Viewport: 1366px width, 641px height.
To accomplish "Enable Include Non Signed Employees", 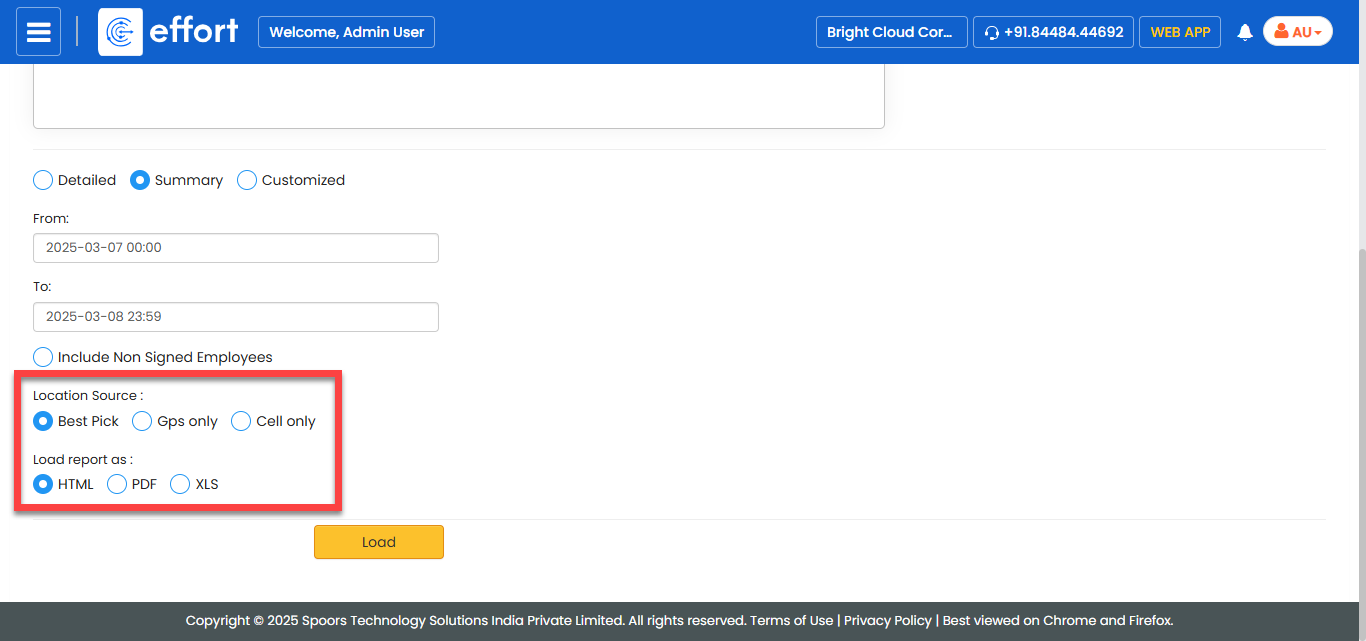I will coord(43,357).
